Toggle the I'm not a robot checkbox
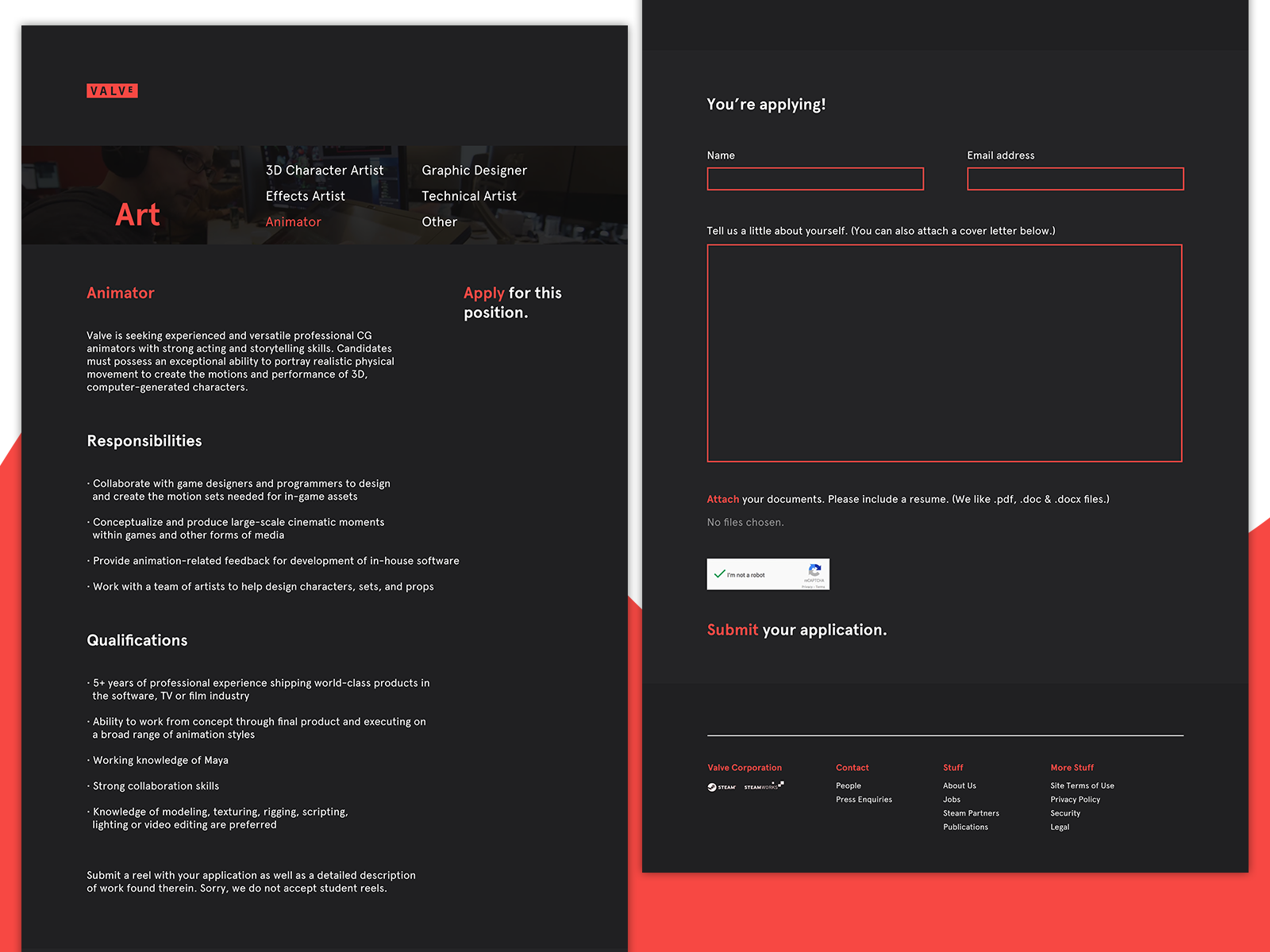The image size is (1270, 952). [721, 574]
